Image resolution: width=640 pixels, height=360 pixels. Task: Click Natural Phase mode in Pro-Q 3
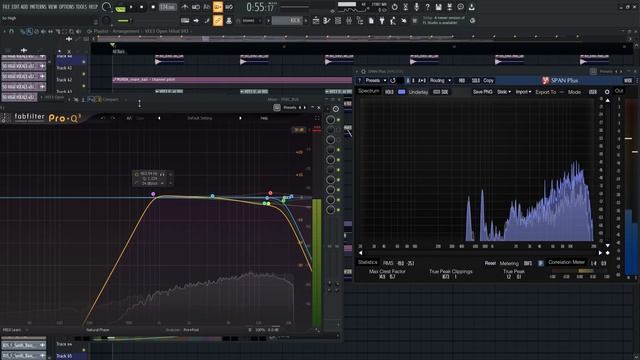[98, 330]
